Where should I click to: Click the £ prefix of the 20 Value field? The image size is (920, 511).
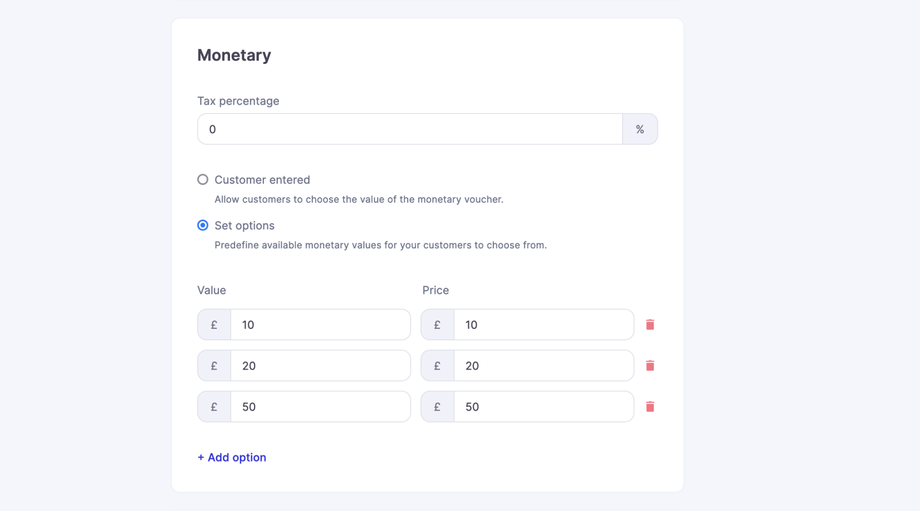214,366
